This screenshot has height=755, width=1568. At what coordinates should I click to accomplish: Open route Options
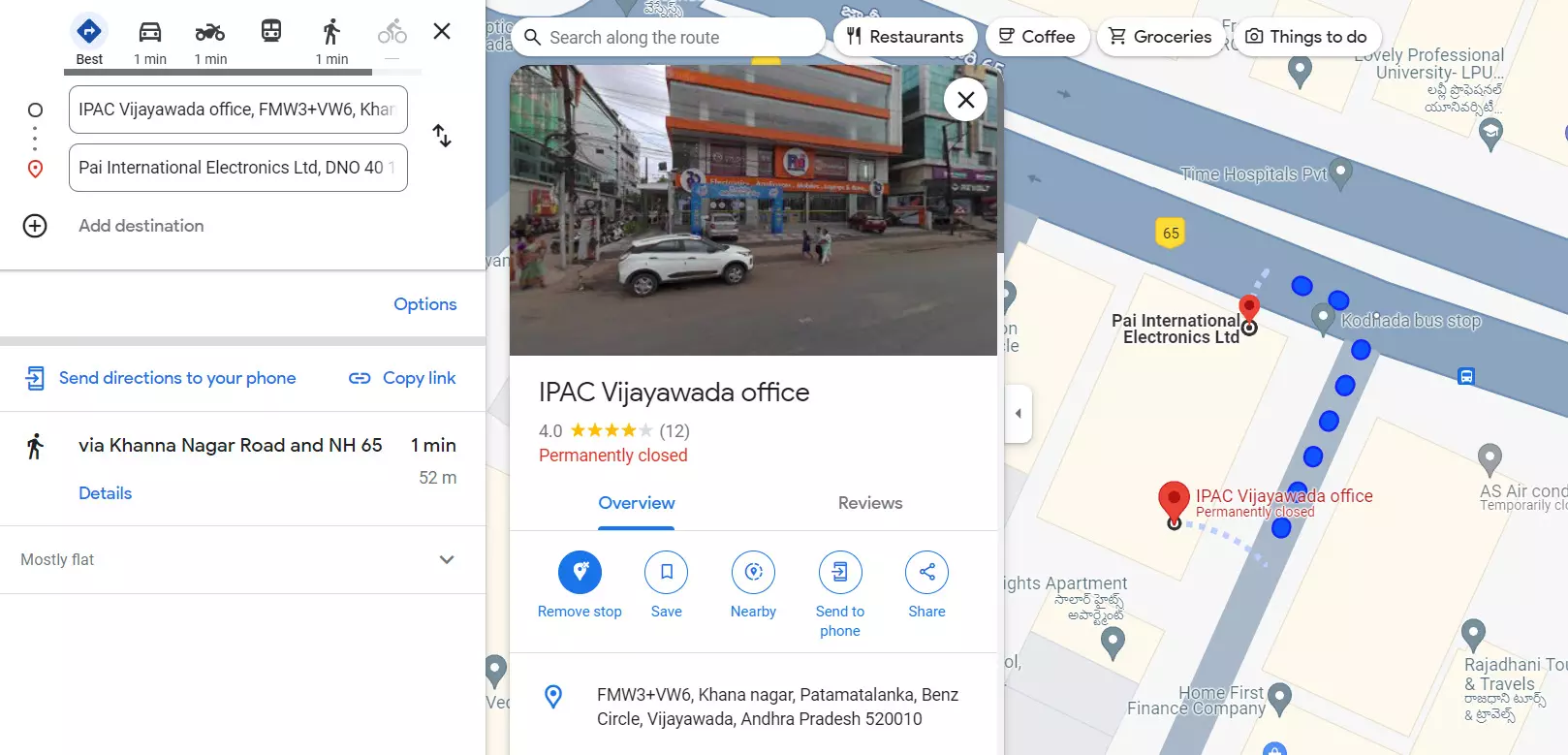pyautogui.click(x=424, y=304)
